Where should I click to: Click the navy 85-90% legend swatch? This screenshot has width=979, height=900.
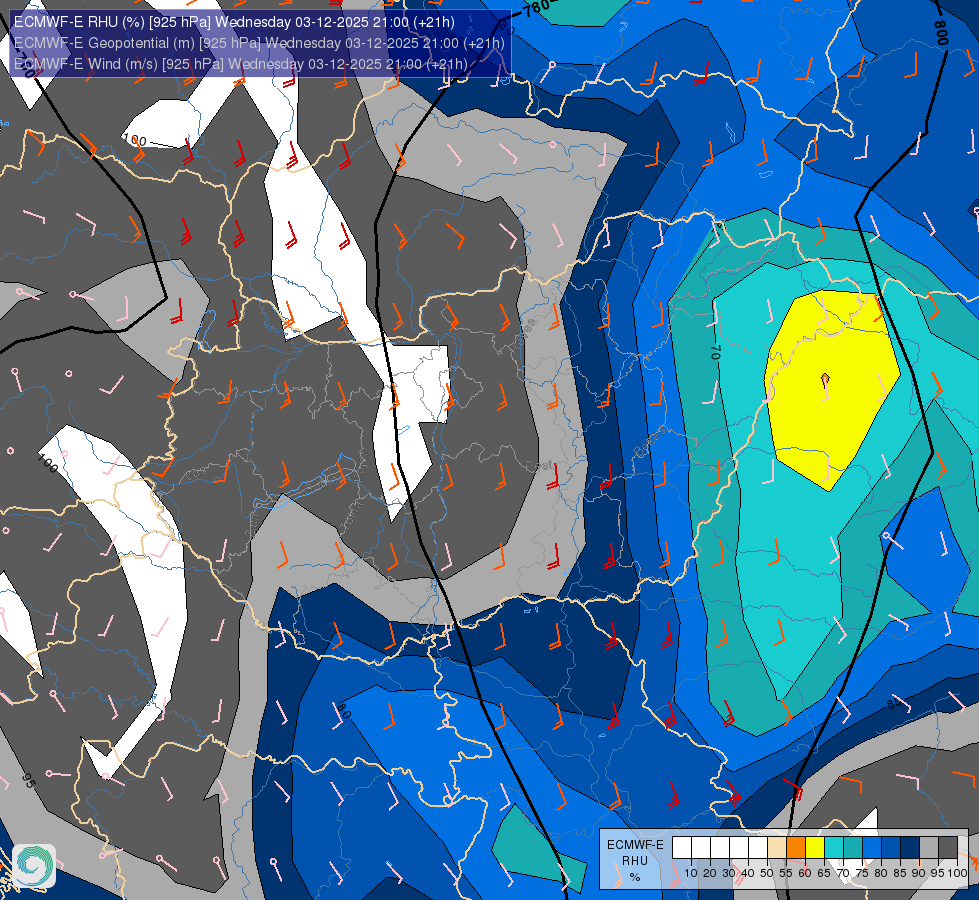pyautogui.click(x=910, y=848)
